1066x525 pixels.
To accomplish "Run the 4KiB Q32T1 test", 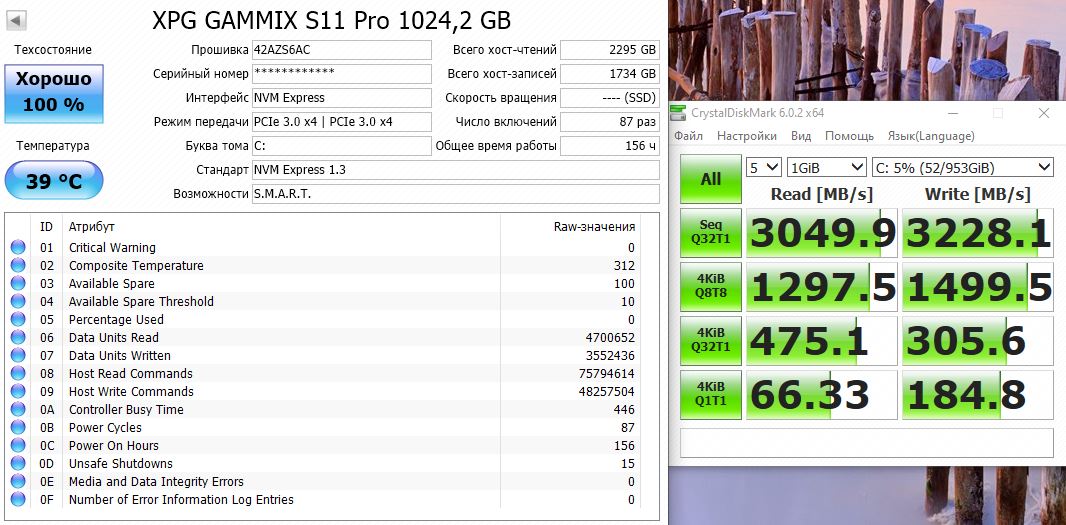I will [711, 341].
